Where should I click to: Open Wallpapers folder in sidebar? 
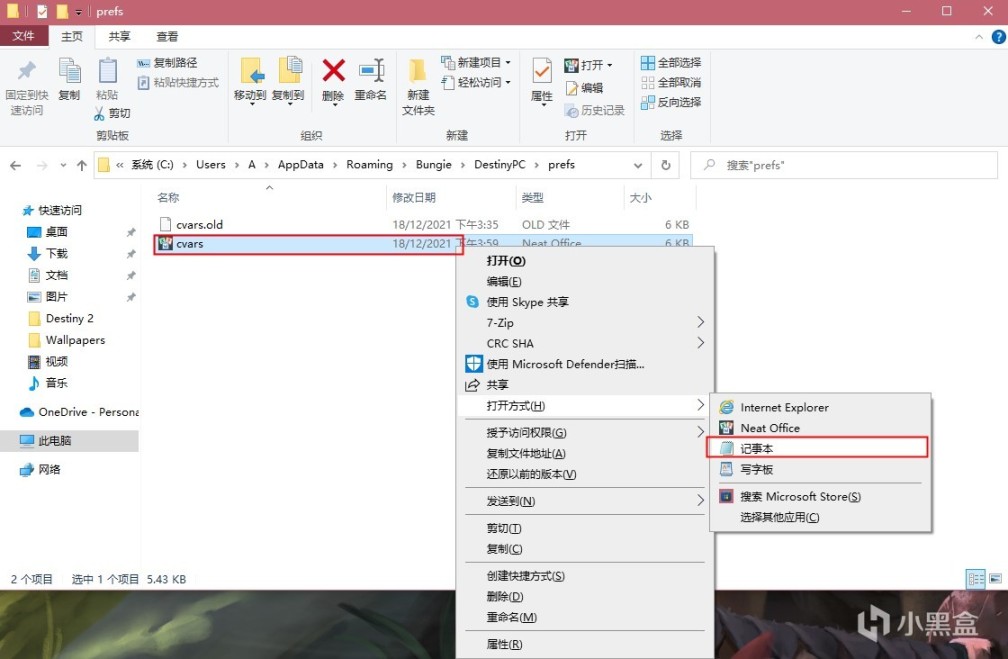(x=75, y=340)
